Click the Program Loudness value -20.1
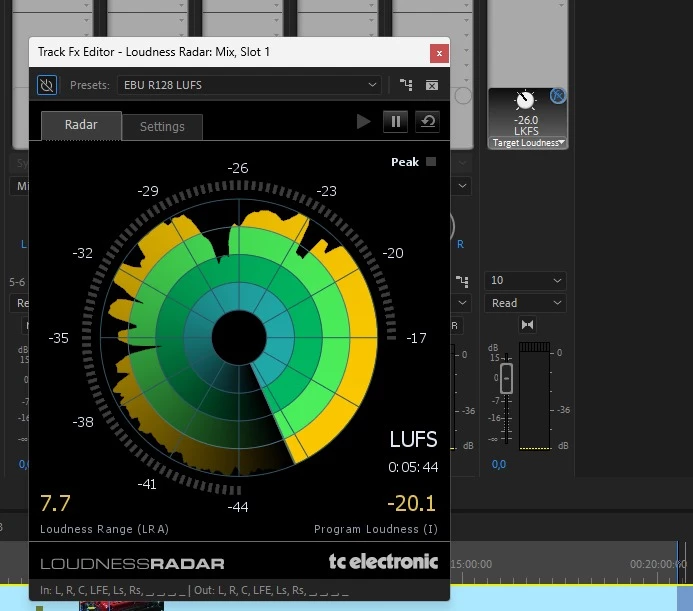 [411, 503]
